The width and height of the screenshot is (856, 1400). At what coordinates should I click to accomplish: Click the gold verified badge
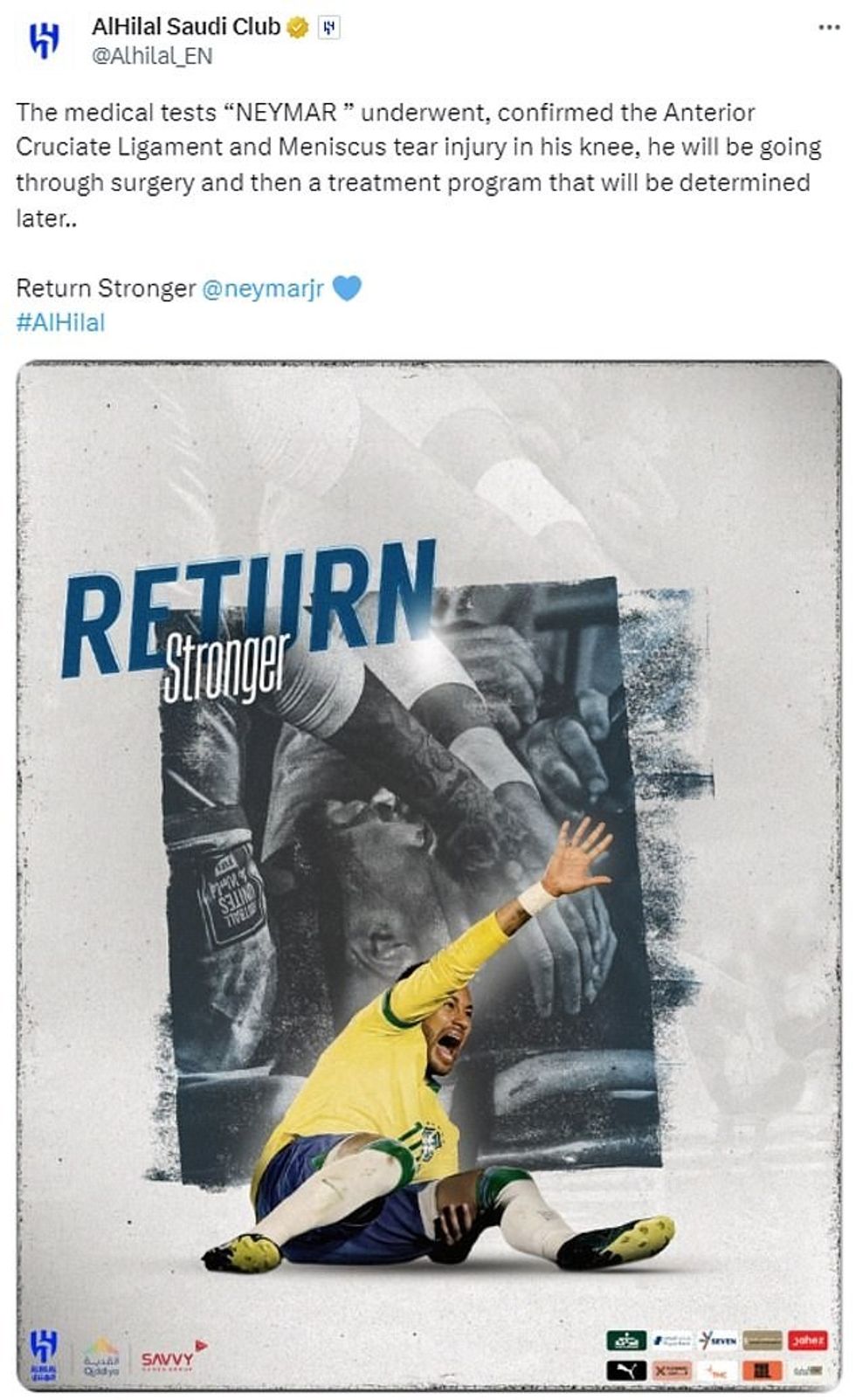tap(298, 28)
